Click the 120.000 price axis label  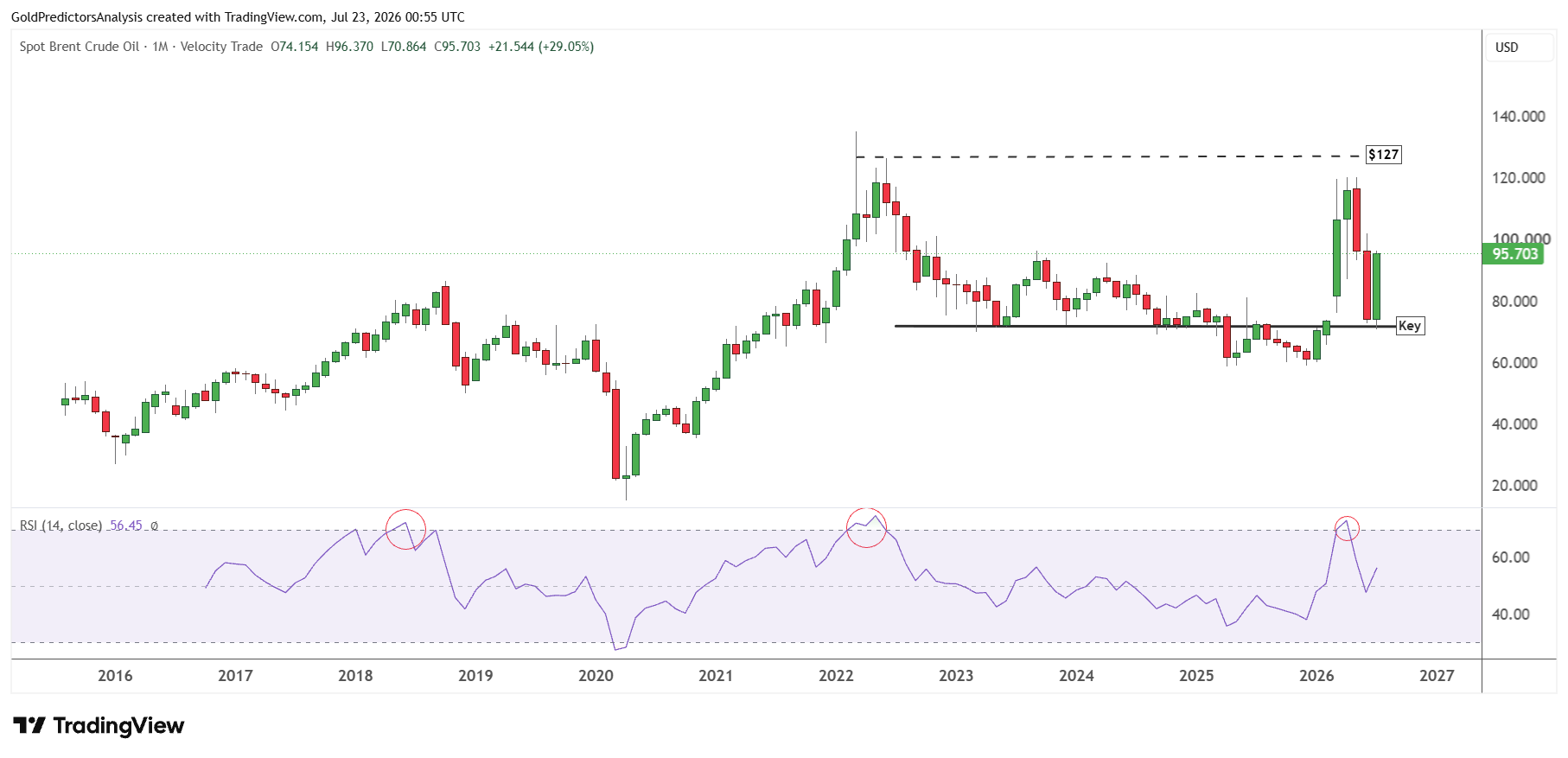[x=1519, y=178]
